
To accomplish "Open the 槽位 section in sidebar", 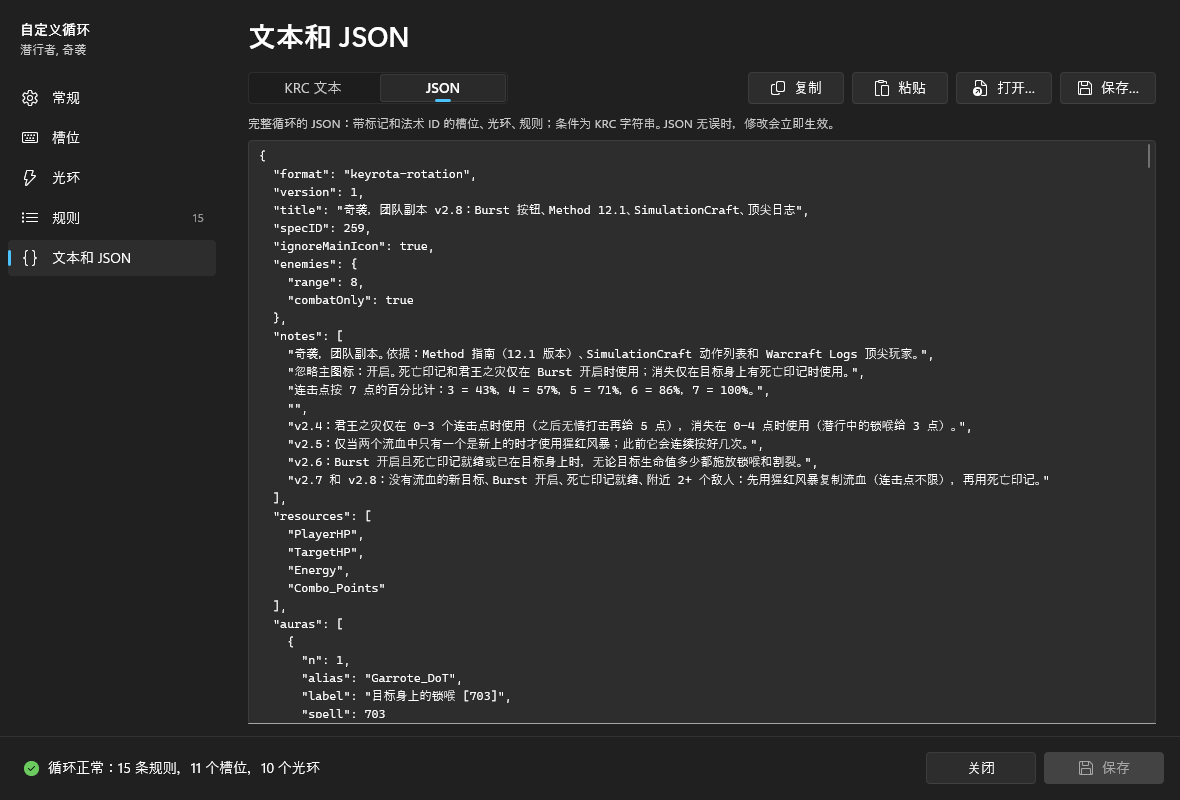I will tap(111, 138).
